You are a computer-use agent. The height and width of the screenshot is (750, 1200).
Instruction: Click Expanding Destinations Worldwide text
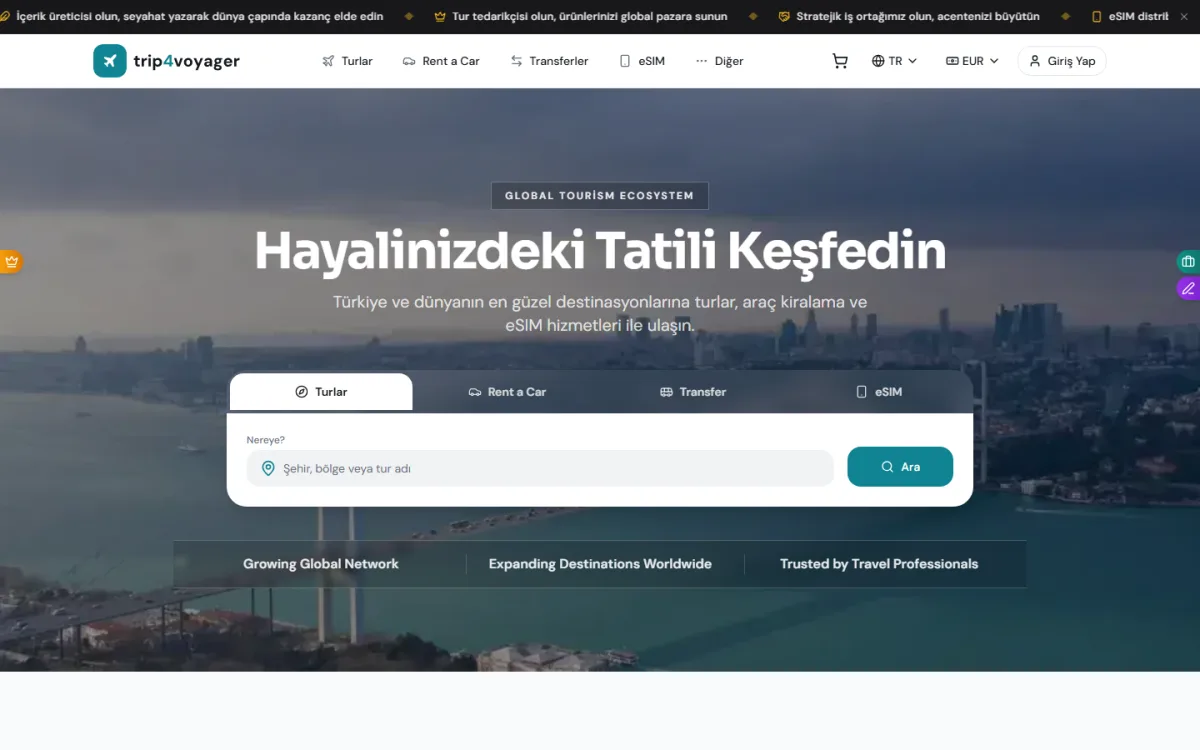pos(600,564)
